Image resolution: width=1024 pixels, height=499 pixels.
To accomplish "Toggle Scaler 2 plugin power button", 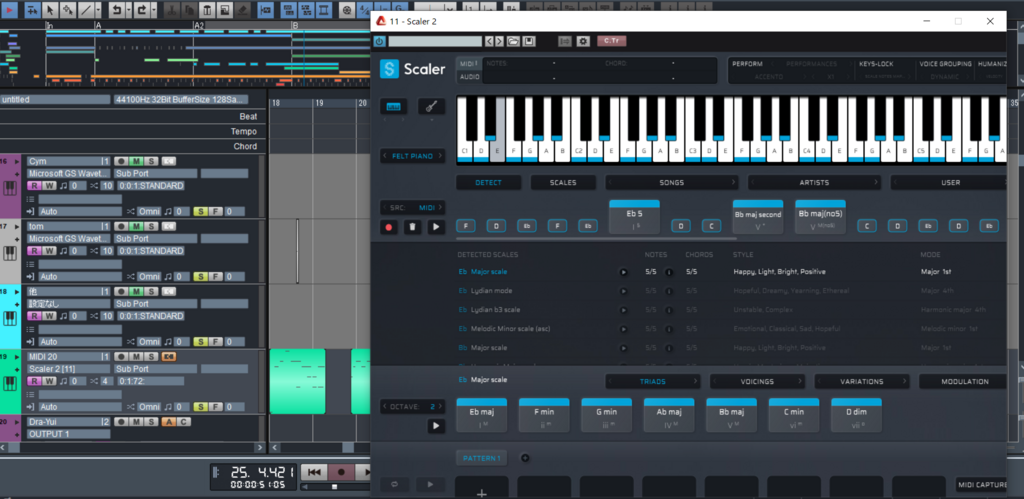I will coord(379,41).
